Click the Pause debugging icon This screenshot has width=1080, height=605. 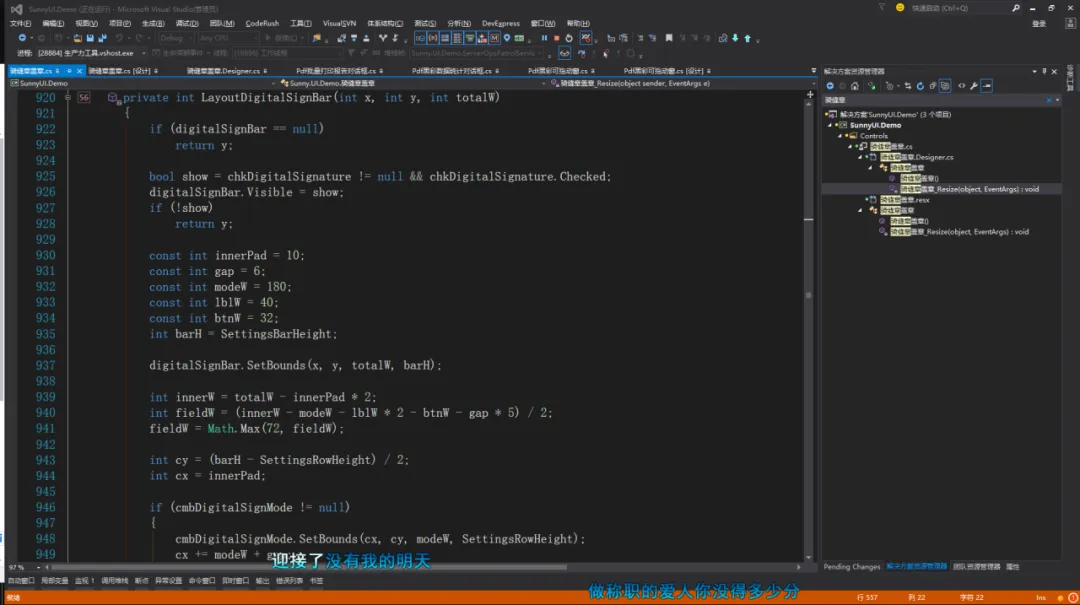coord(544,38)
